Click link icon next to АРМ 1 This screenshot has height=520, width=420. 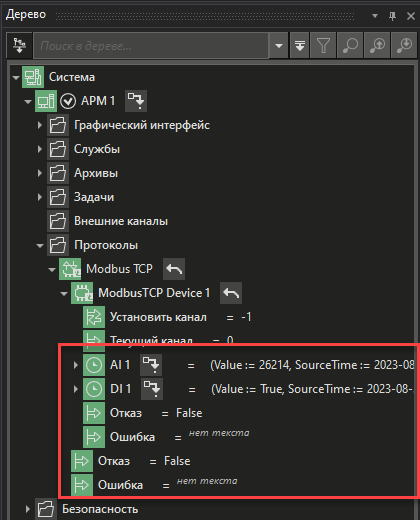136,101
